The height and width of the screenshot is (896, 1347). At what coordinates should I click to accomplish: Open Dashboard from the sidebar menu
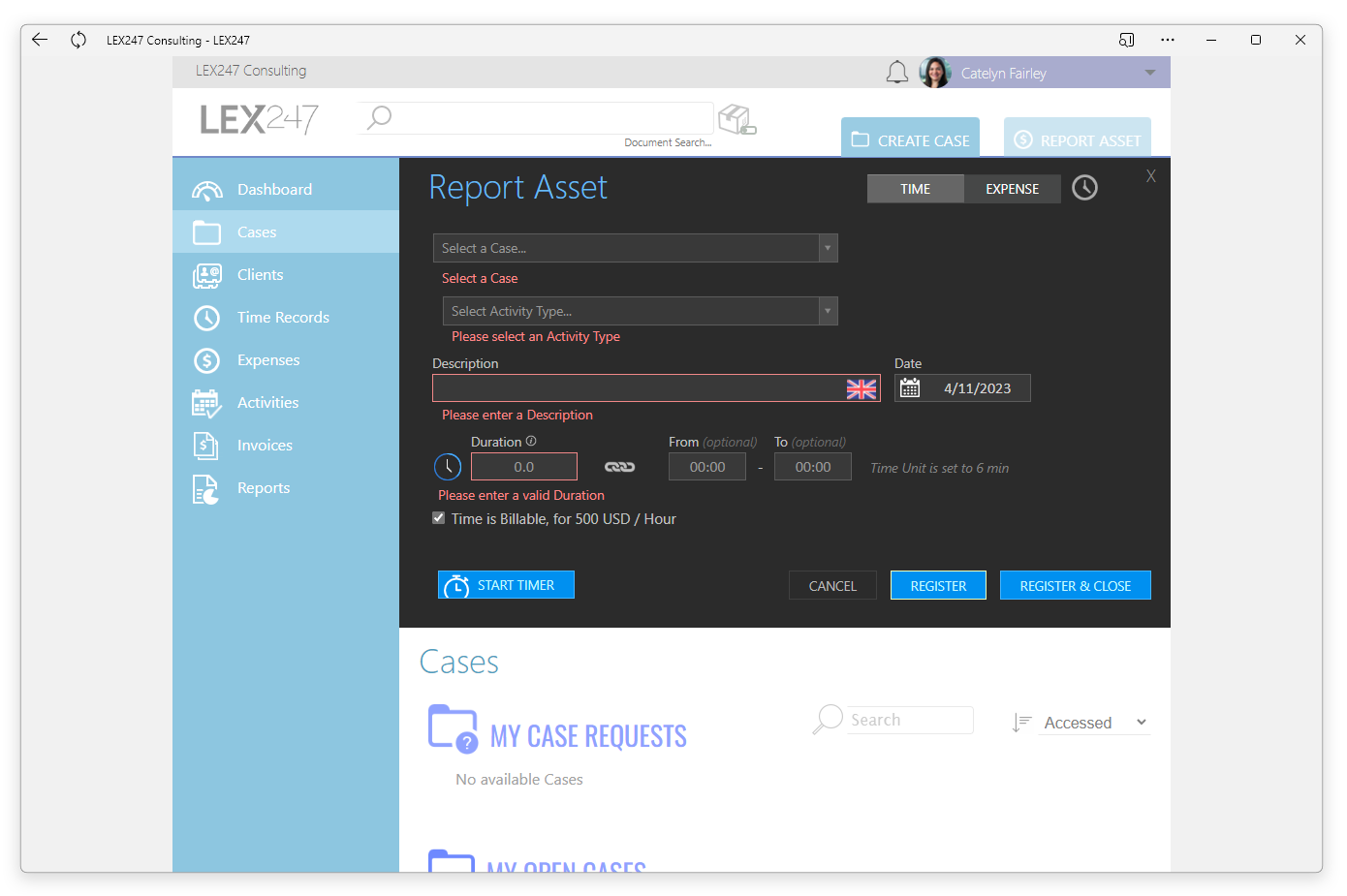[286, 190]
